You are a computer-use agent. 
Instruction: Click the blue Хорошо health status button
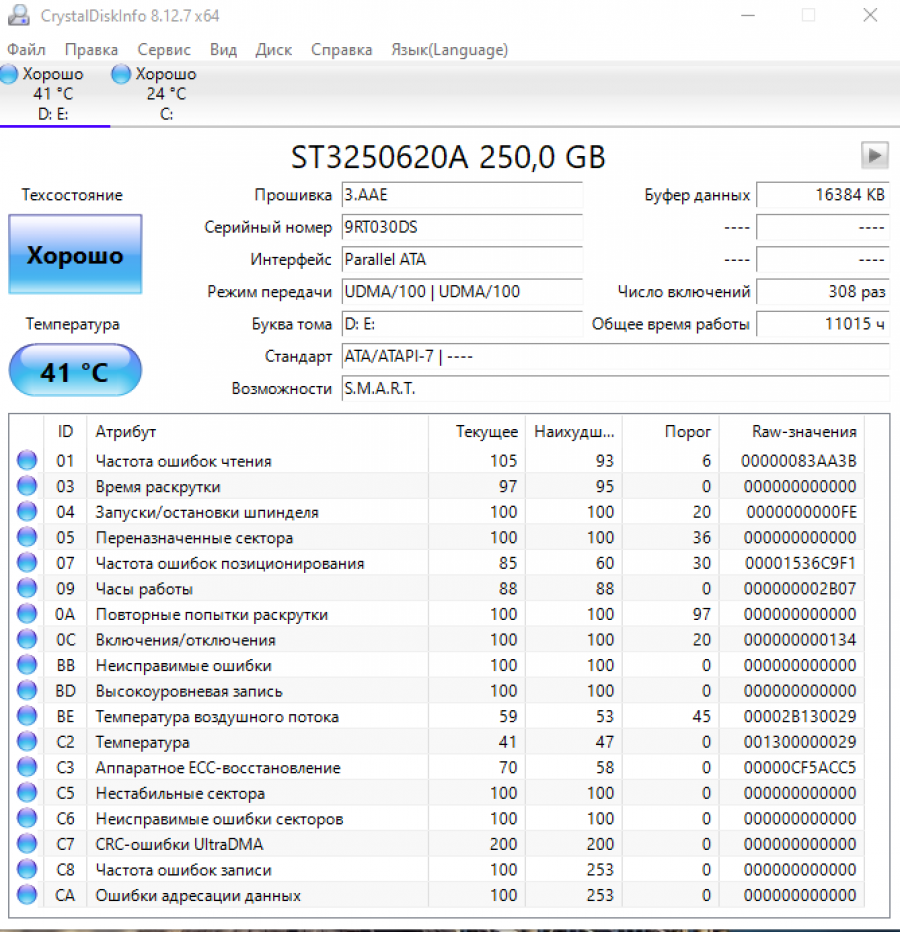pos(75,255)
